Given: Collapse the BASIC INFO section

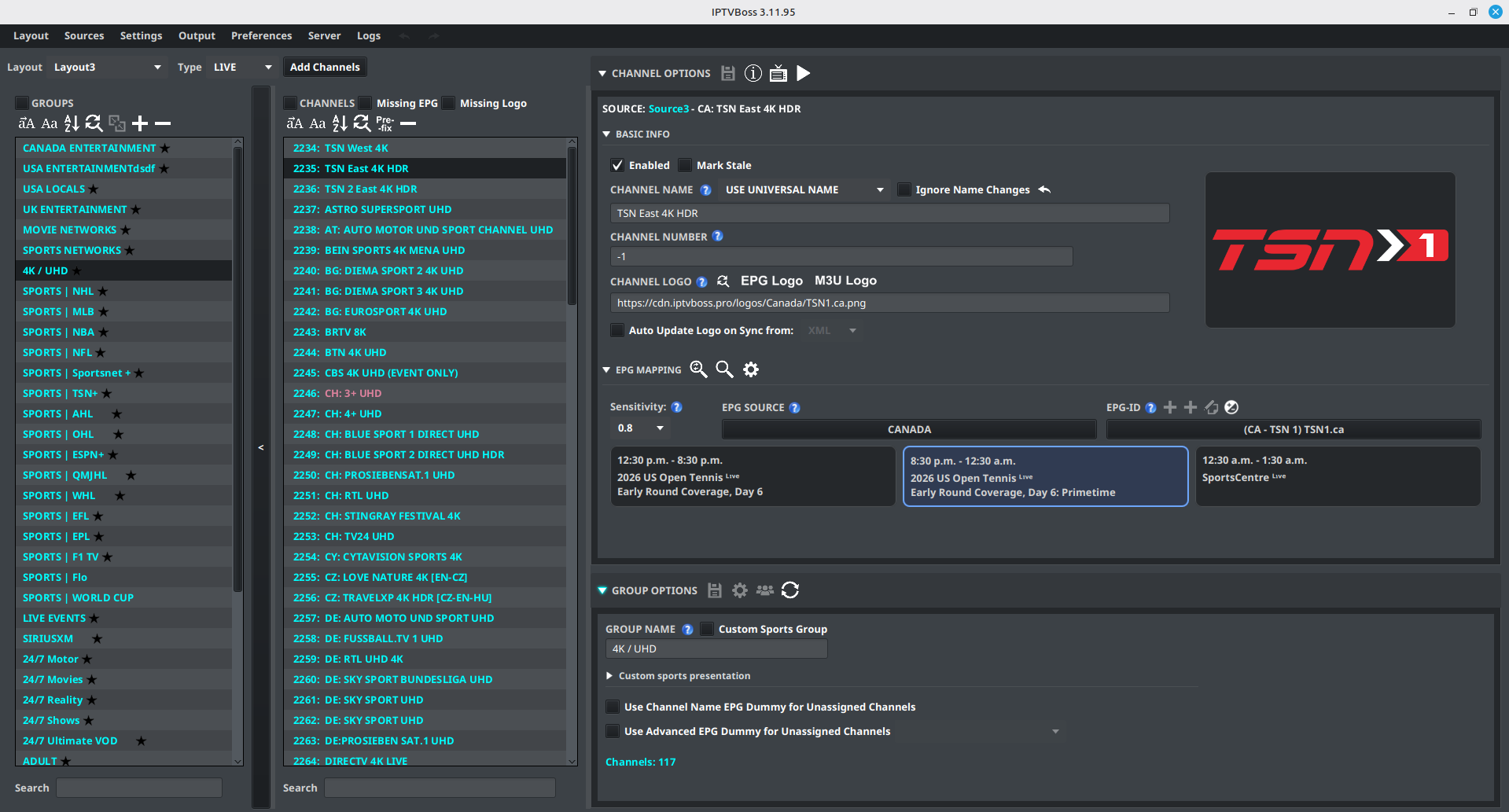Looking at the screenshot, I should 606,134.
